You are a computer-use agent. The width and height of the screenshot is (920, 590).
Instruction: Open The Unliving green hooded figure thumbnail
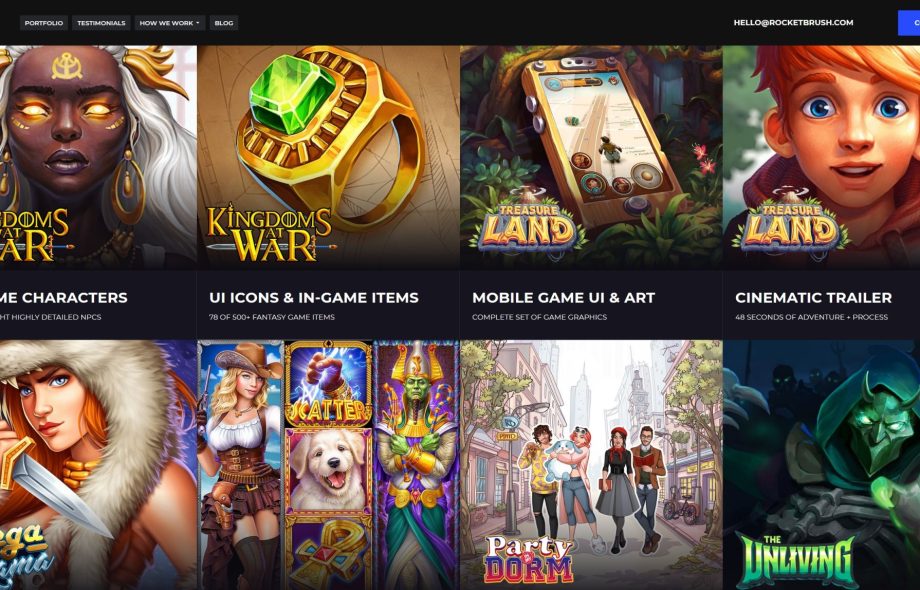click(x=821, y=465)
